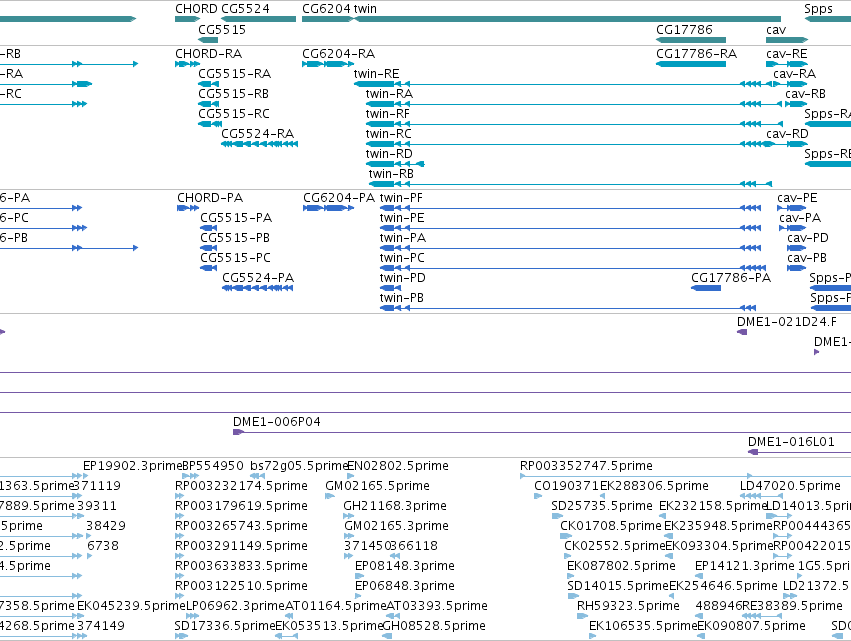
Task: Select EST RP003352747.5prime
Action: point(586,466)
